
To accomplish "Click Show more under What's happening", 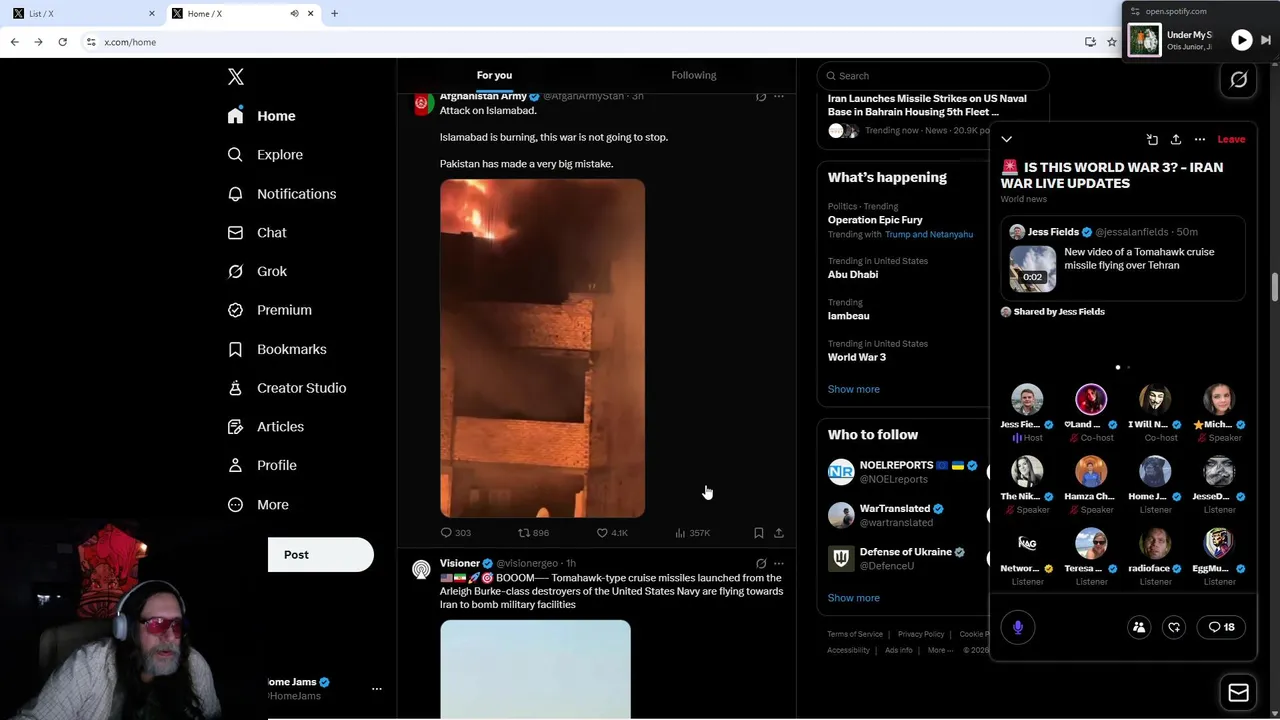I will point(854,389).
